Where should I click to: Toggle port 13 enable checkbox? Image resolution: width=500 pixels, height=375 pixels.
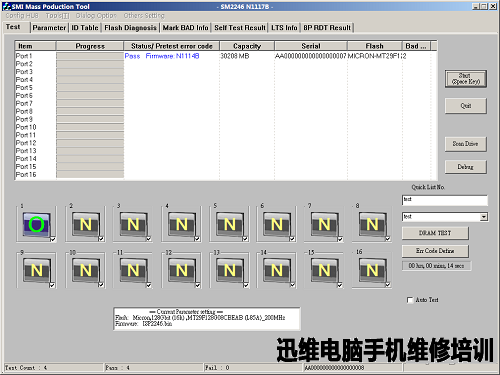point(246,285)
